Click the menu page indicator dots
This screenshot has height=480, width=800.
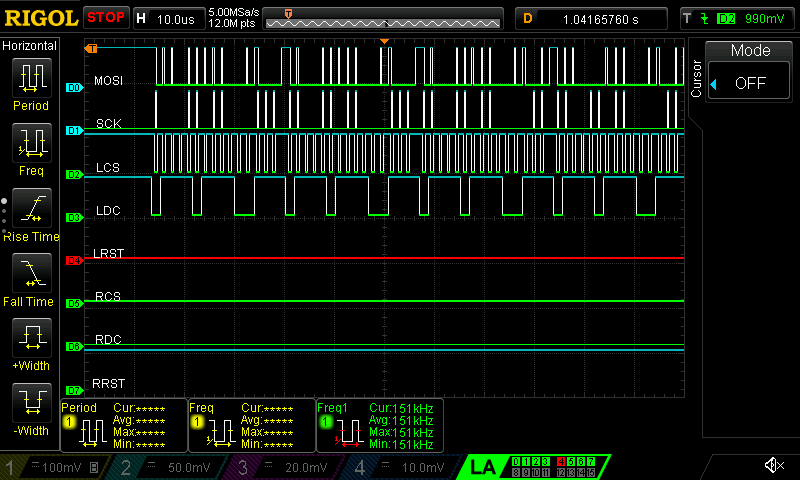[x=4, y=217]
